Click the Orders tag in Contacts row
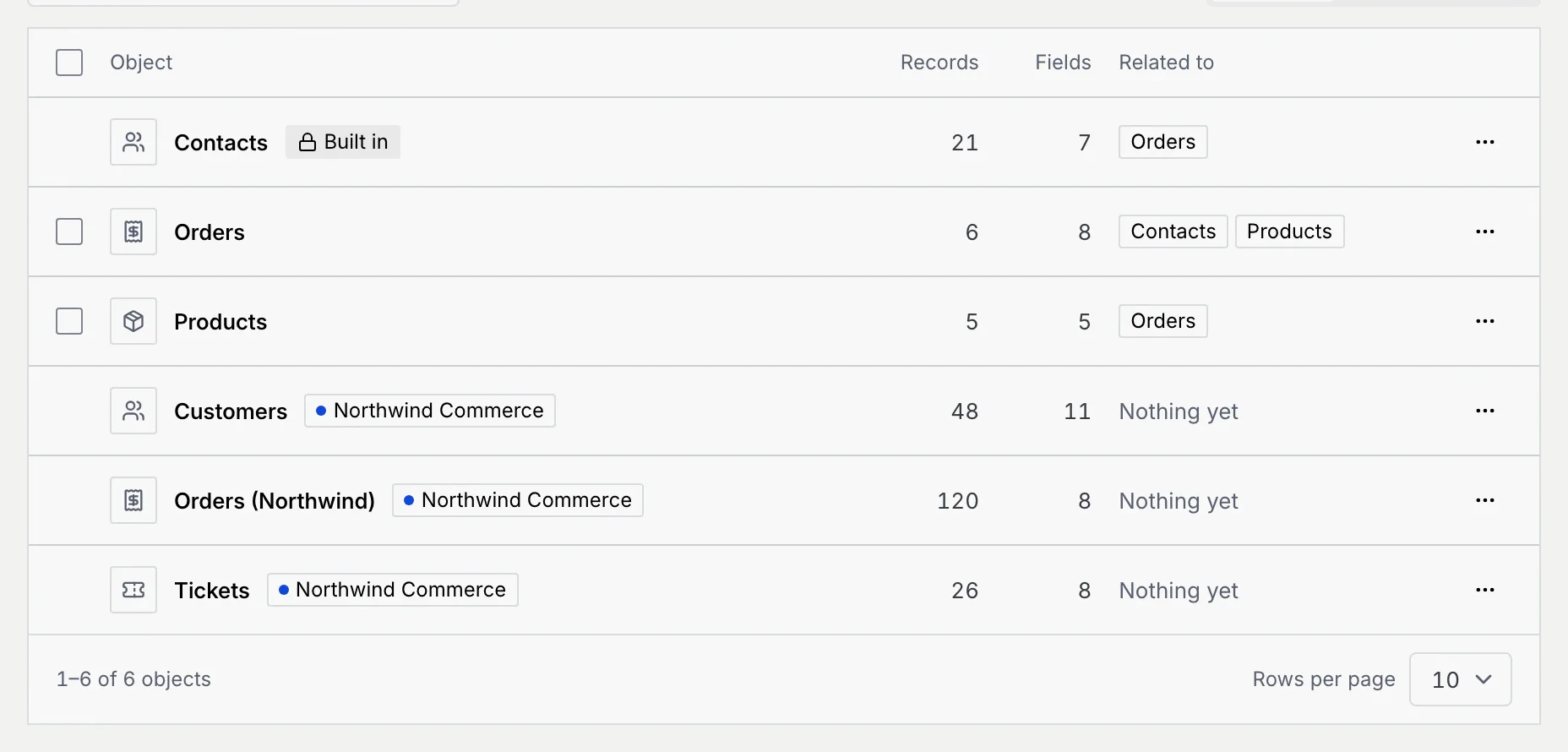 pyautogui.click(x=1163, y=142)
